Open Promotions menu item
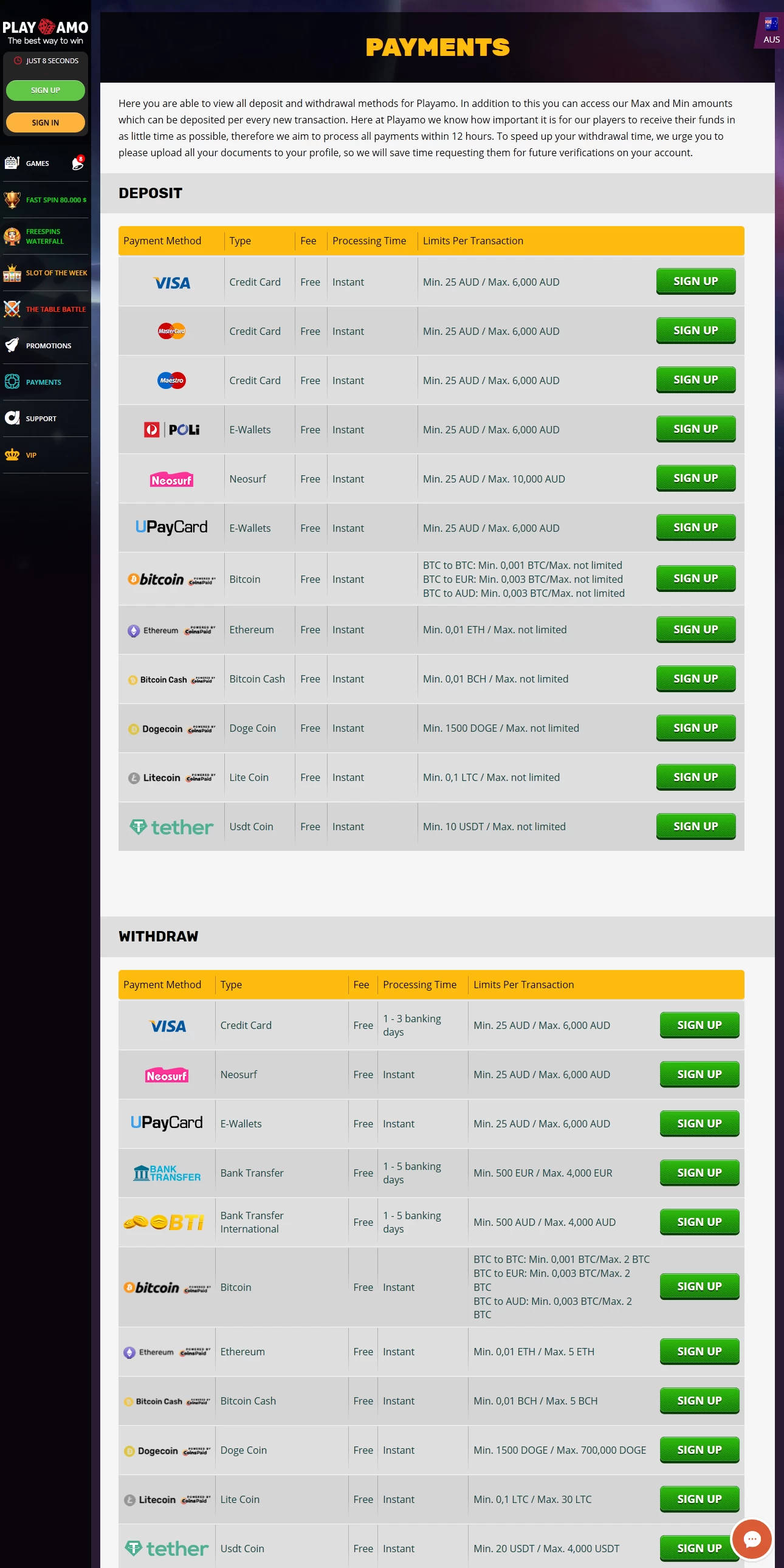Viewport: 784px width, 1568px height. click(49, 346)
